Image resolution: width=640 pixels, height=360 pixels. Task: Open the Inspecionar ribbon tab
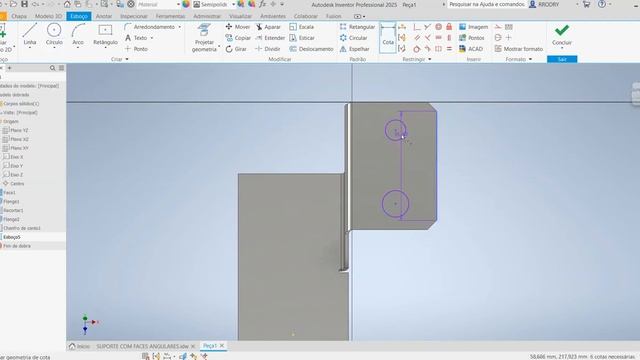[x=134, y=16]
